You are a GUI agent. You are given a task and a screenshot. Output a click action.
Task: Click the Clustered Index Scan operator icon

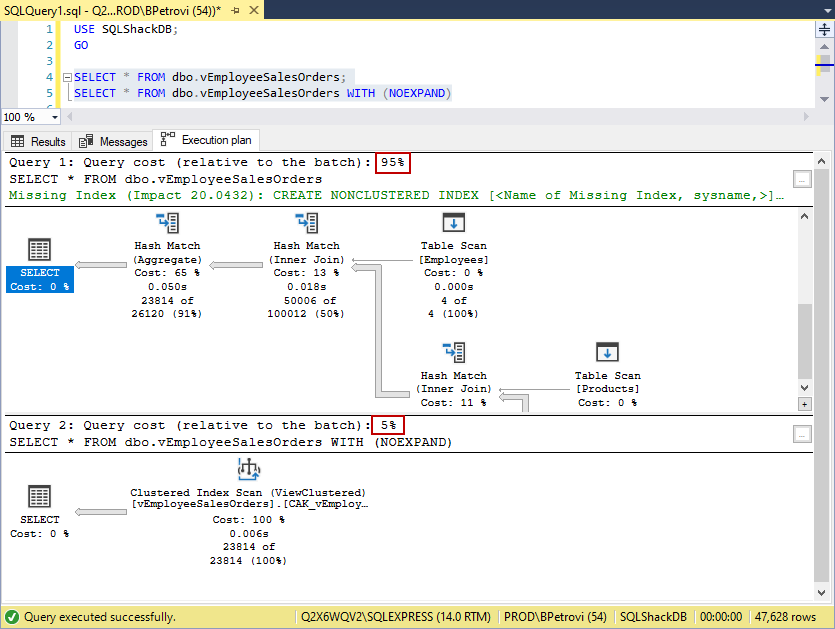(248, 470)
